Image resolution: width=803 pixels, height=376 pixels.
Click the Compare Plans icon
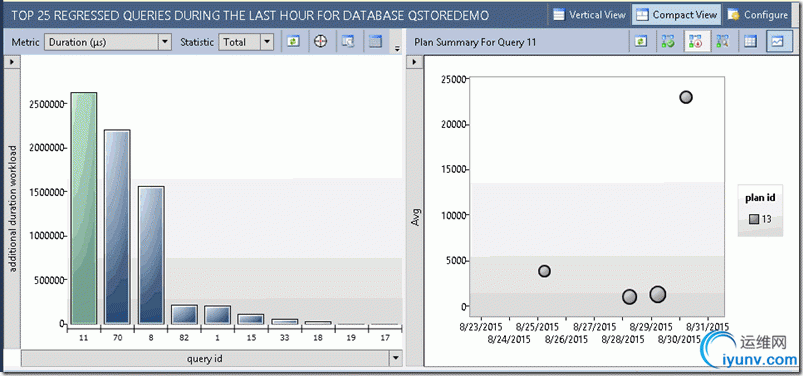(723, 41)
